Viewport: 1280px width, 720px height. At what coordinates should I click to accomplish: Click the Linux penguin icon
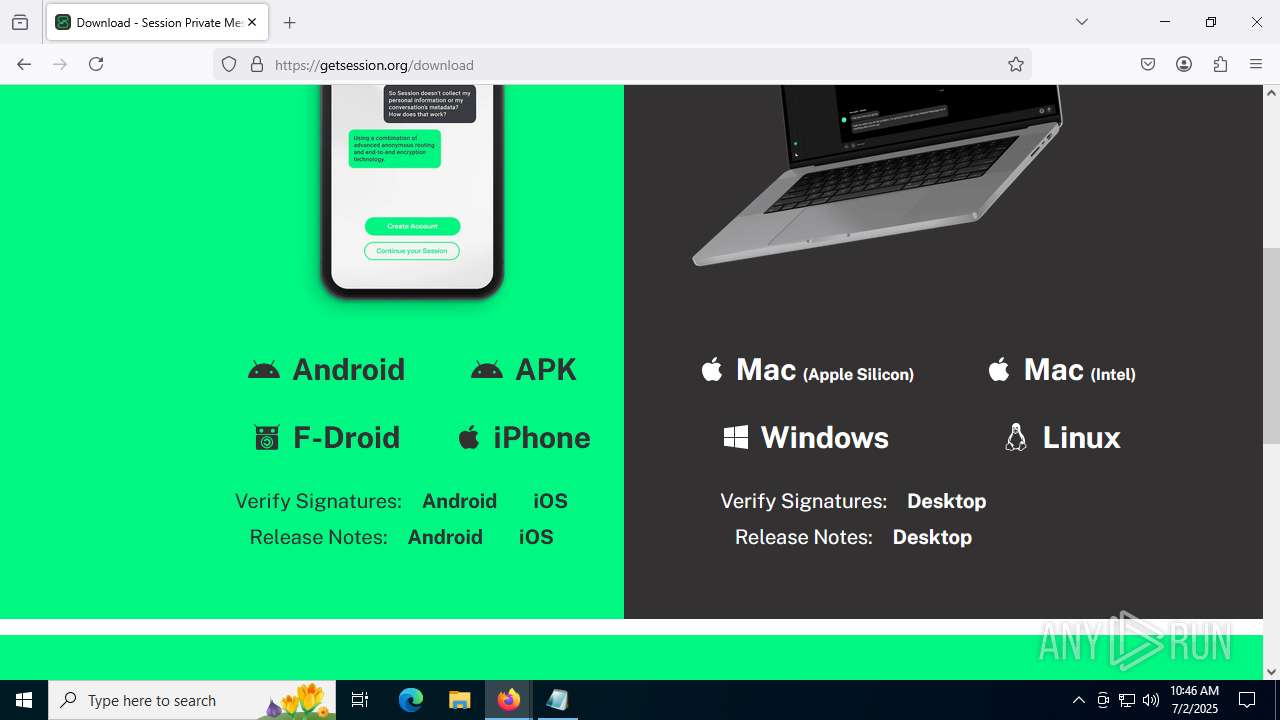(1016, 437)
